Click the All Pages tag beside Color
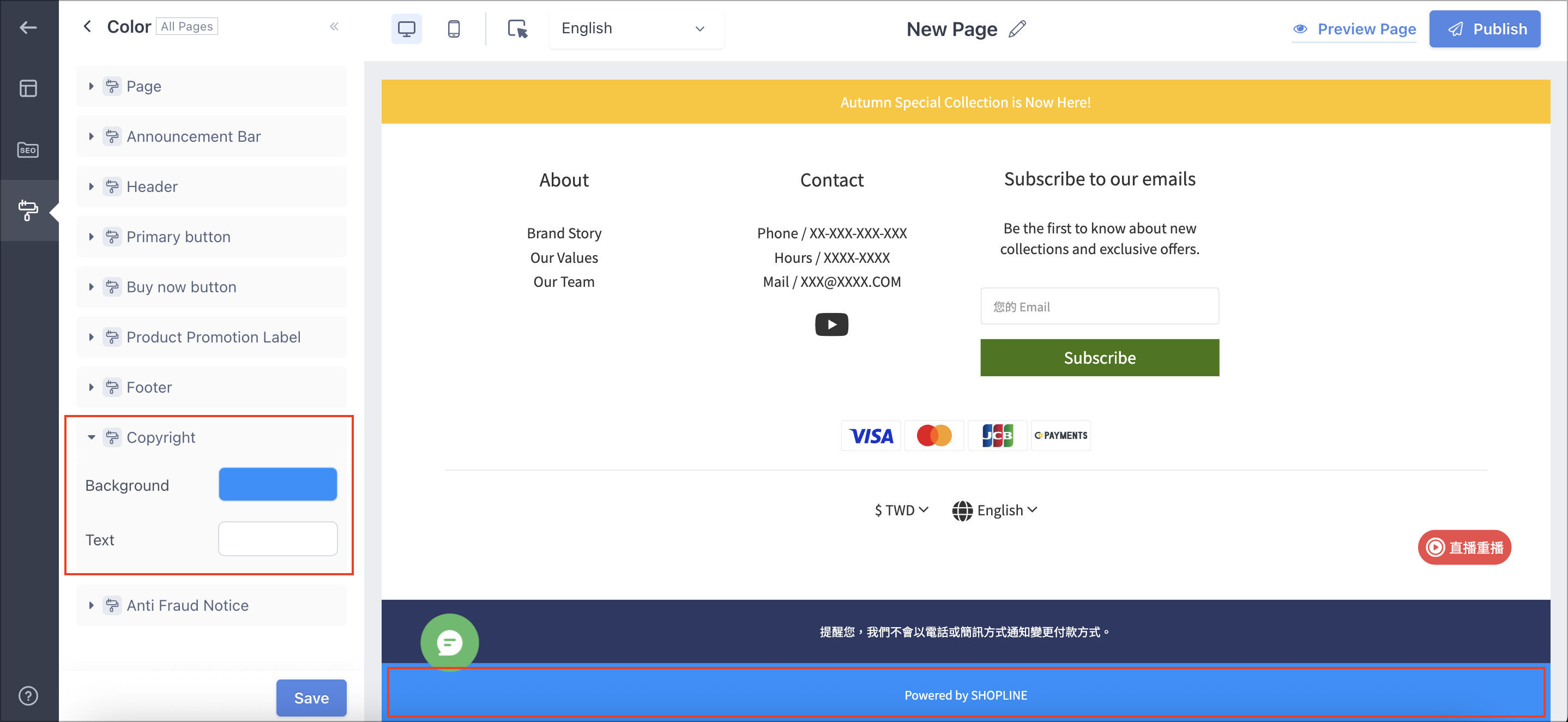The height and width of the screenshot is (722, 1568). [x=187, y=26]
